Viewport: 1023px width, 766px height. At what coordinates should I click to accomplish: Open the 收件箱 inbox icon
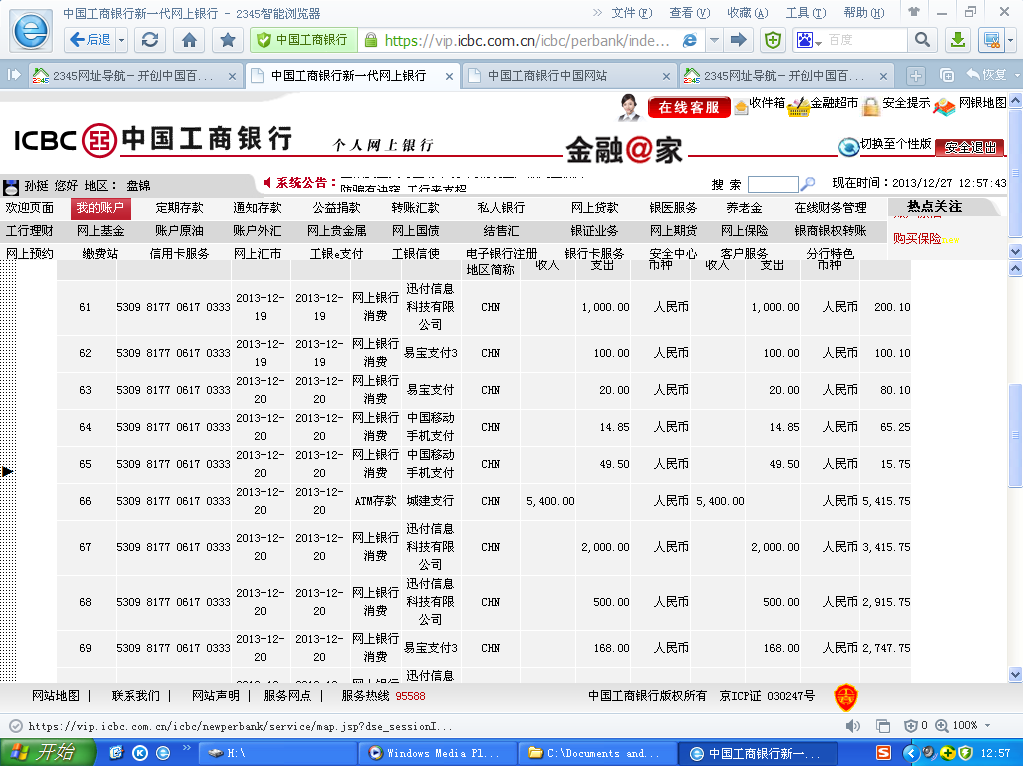pos(741,106)
